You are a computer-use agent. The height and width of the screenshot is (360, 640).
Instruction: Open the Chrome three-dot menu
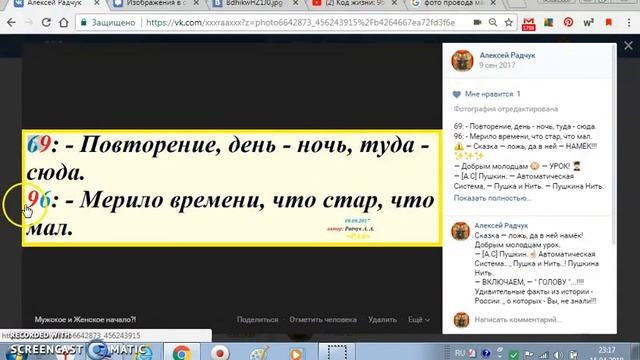(629, 23)
